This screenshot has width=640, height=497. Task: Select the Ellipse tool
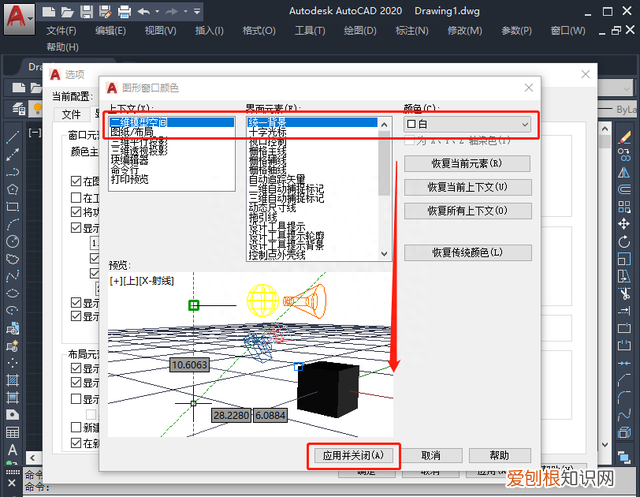13,293
